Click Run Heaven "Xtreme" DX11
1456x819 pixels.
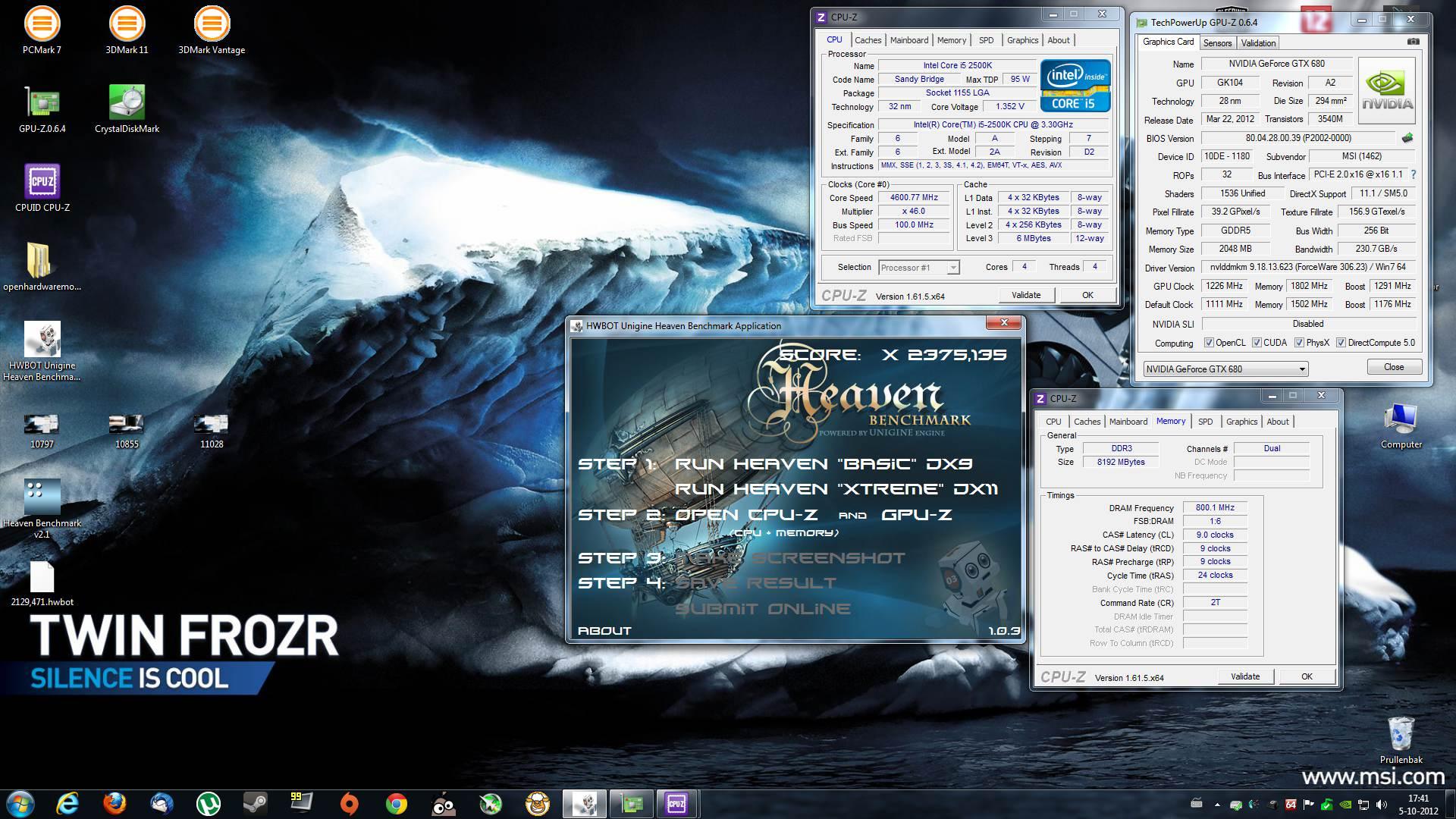pyautogui.click(x=836, y=489)
